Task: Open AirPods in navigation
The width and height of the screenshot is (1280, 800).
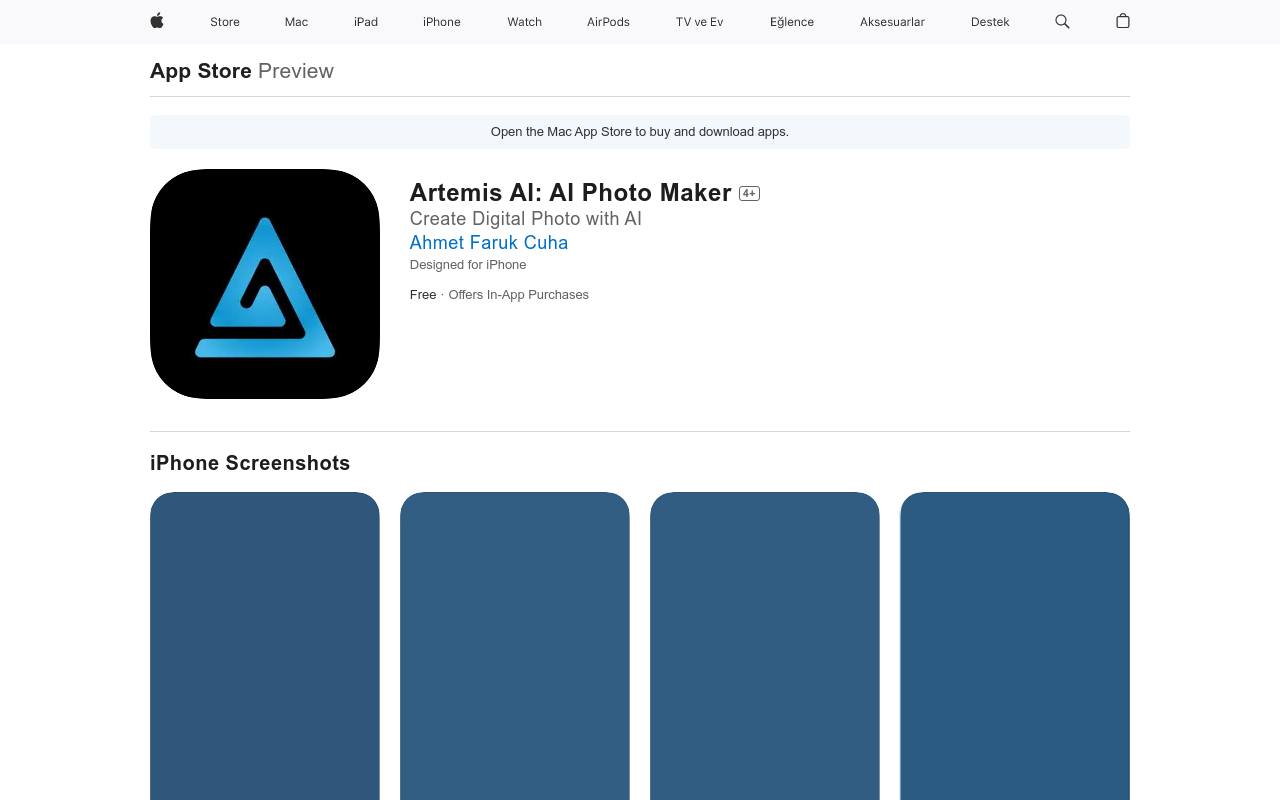Action: click(x=608, y=22)
